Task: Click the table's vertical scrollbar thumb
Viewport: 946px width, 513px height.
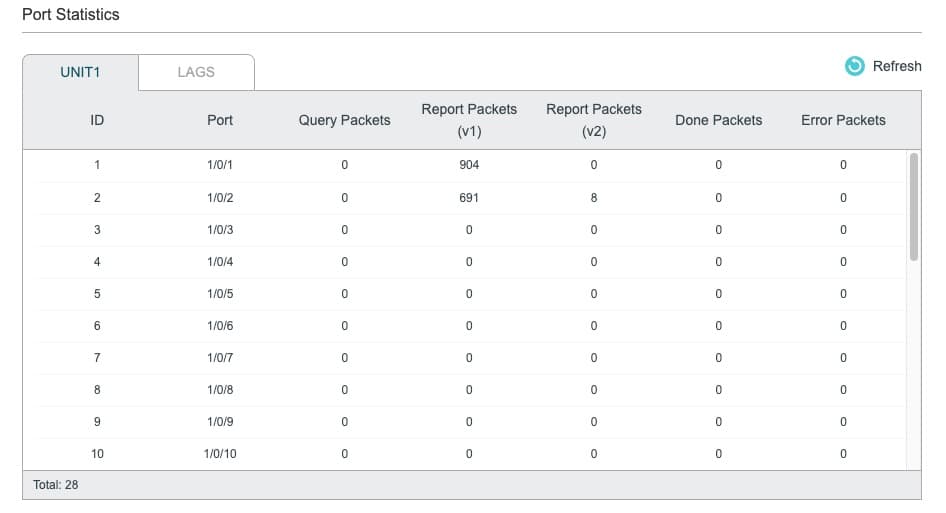Action: tap(913, 207)
